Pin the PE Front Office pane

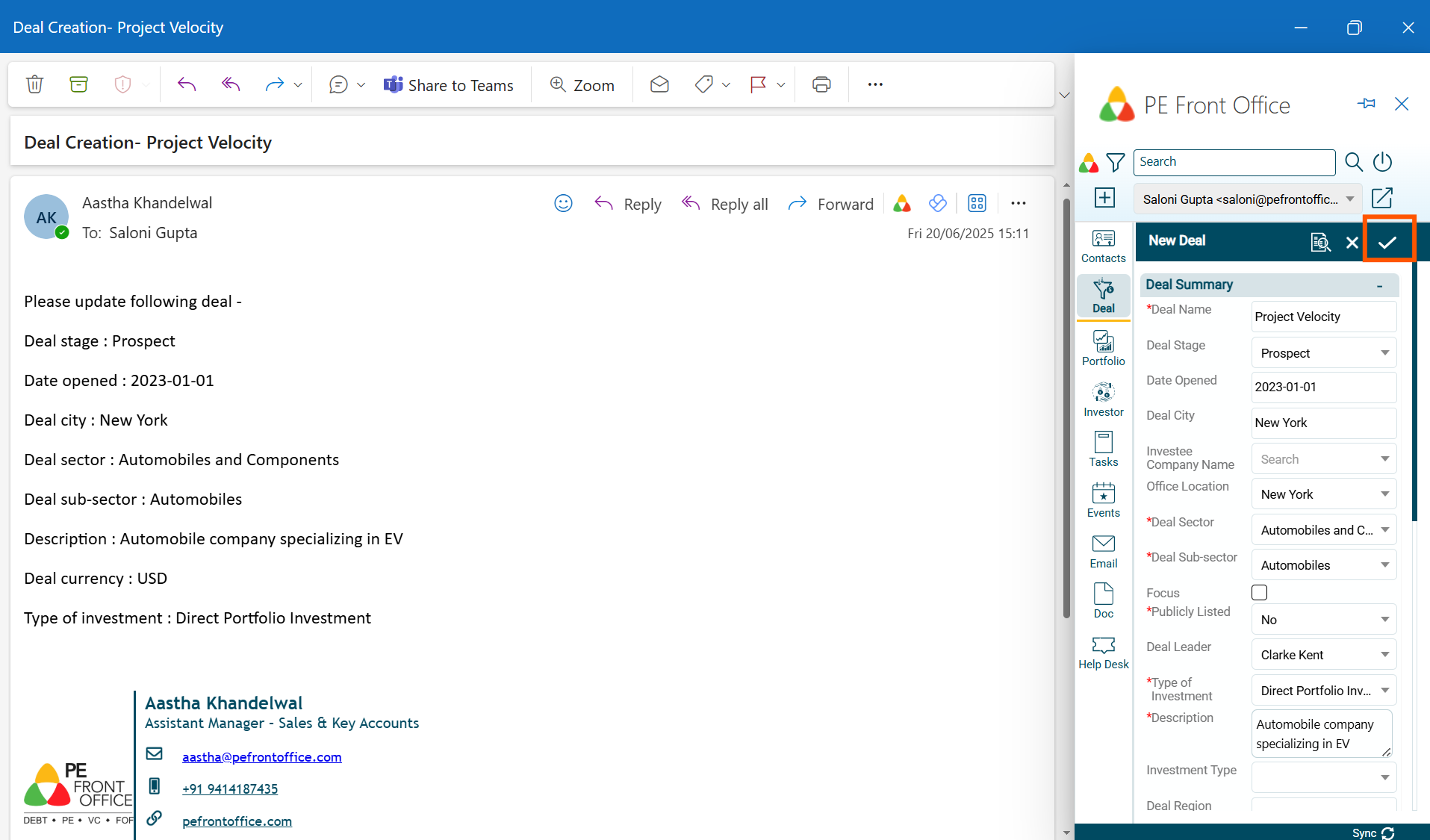point(1367,104)
